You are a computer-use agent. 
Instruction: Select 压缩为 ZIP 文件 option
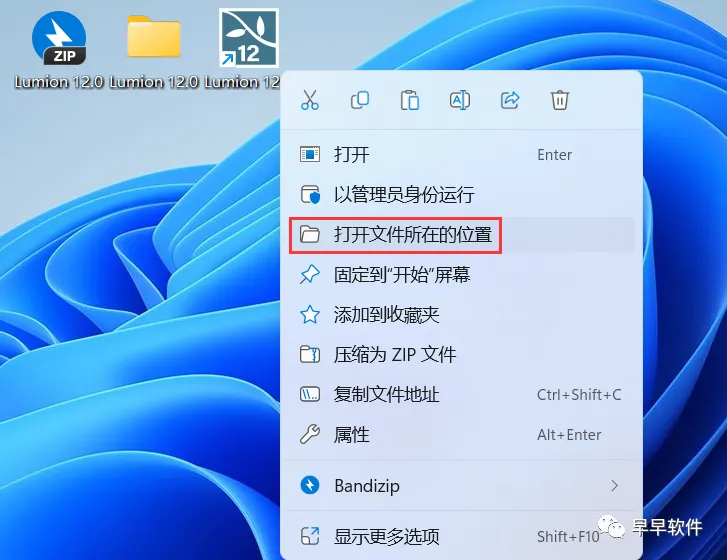461,355
